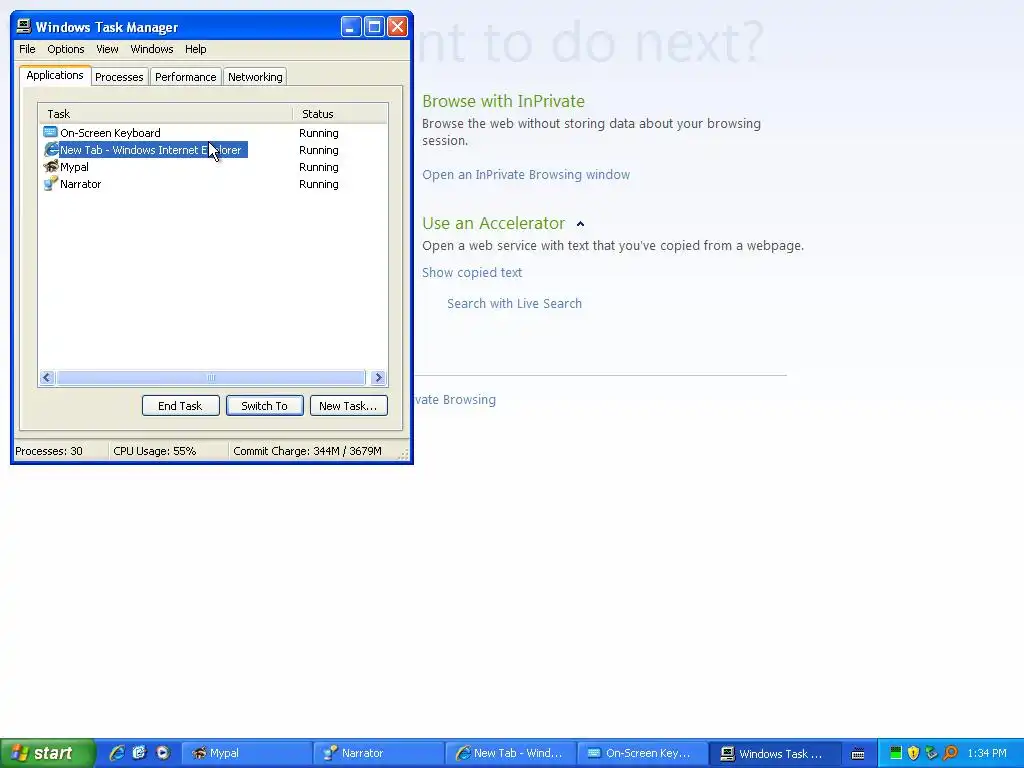Collapse the Use an Accelerator section arrow
Screen dimensions: 1024x768
point(581,224)
